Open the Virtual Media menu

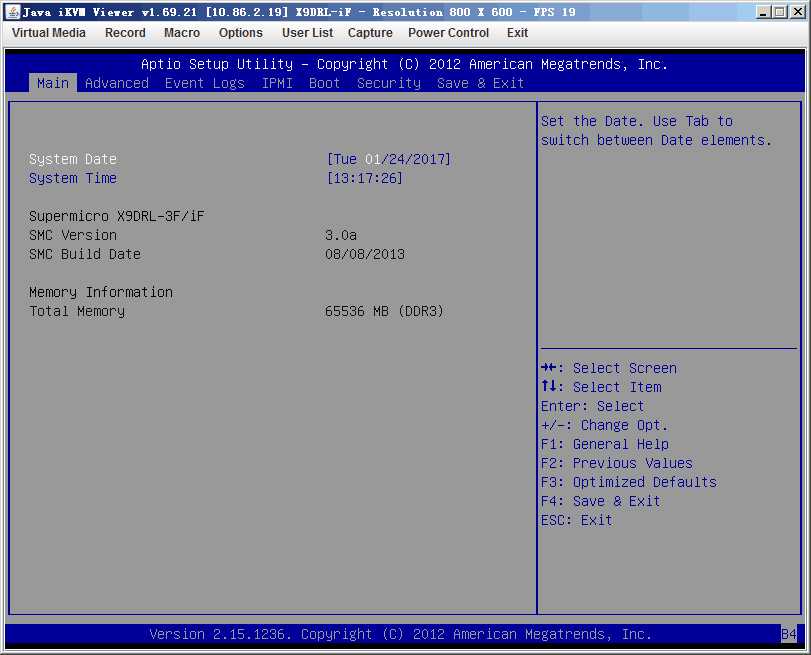(x=49, y=33)
